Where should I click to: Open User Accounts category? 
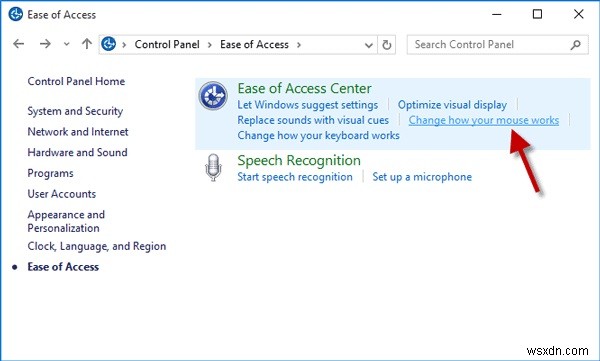(62, 194)
